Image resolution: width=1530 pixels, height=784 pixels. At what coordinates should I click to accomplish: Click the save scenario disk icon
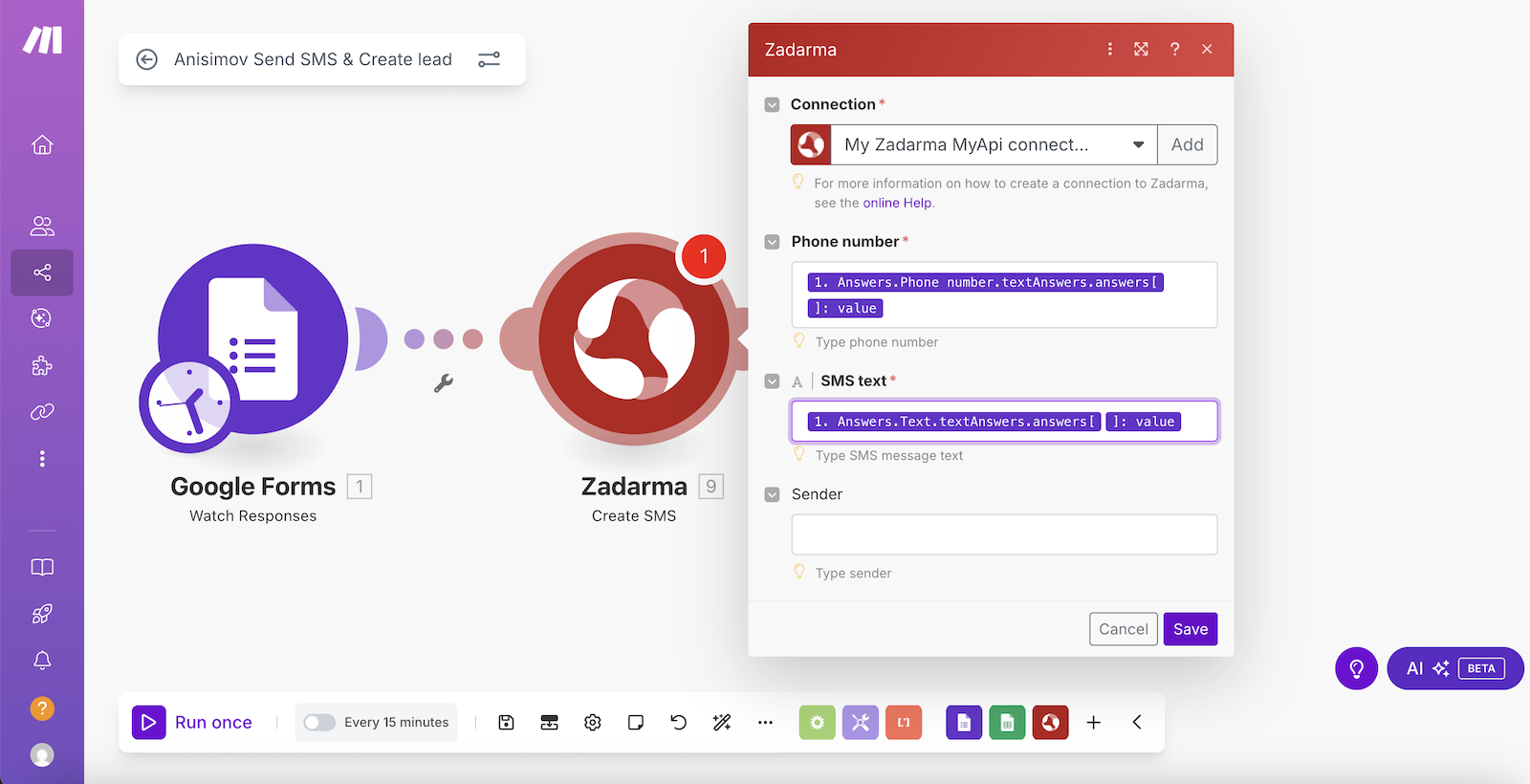click(x=507, y=723)
